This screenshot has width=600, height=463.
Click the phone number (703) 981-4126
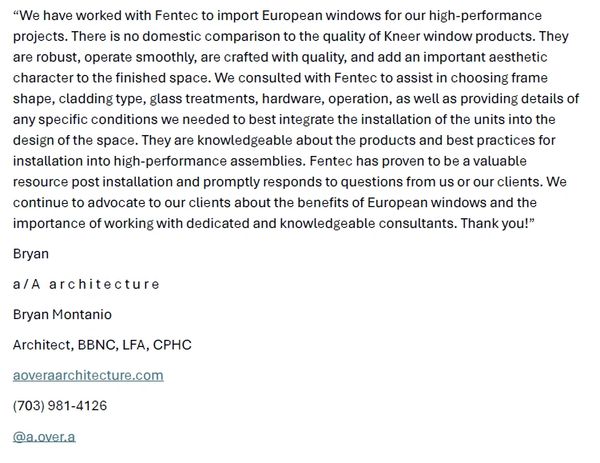pos(60,406)
